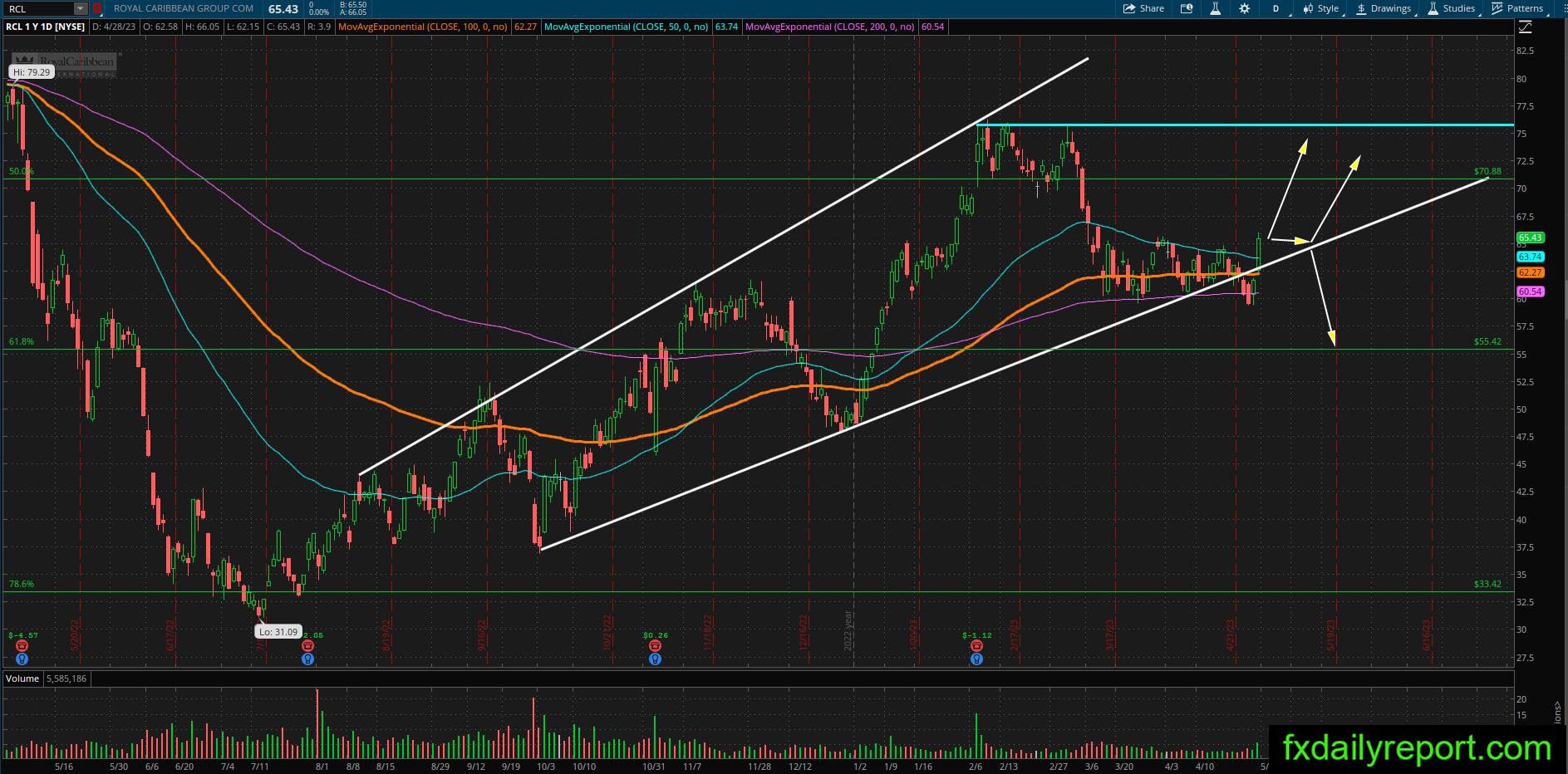Click the magenta 60.54 value in study header
The height and width of the screenshot is (774, 1568).
[x=932, y=27]
